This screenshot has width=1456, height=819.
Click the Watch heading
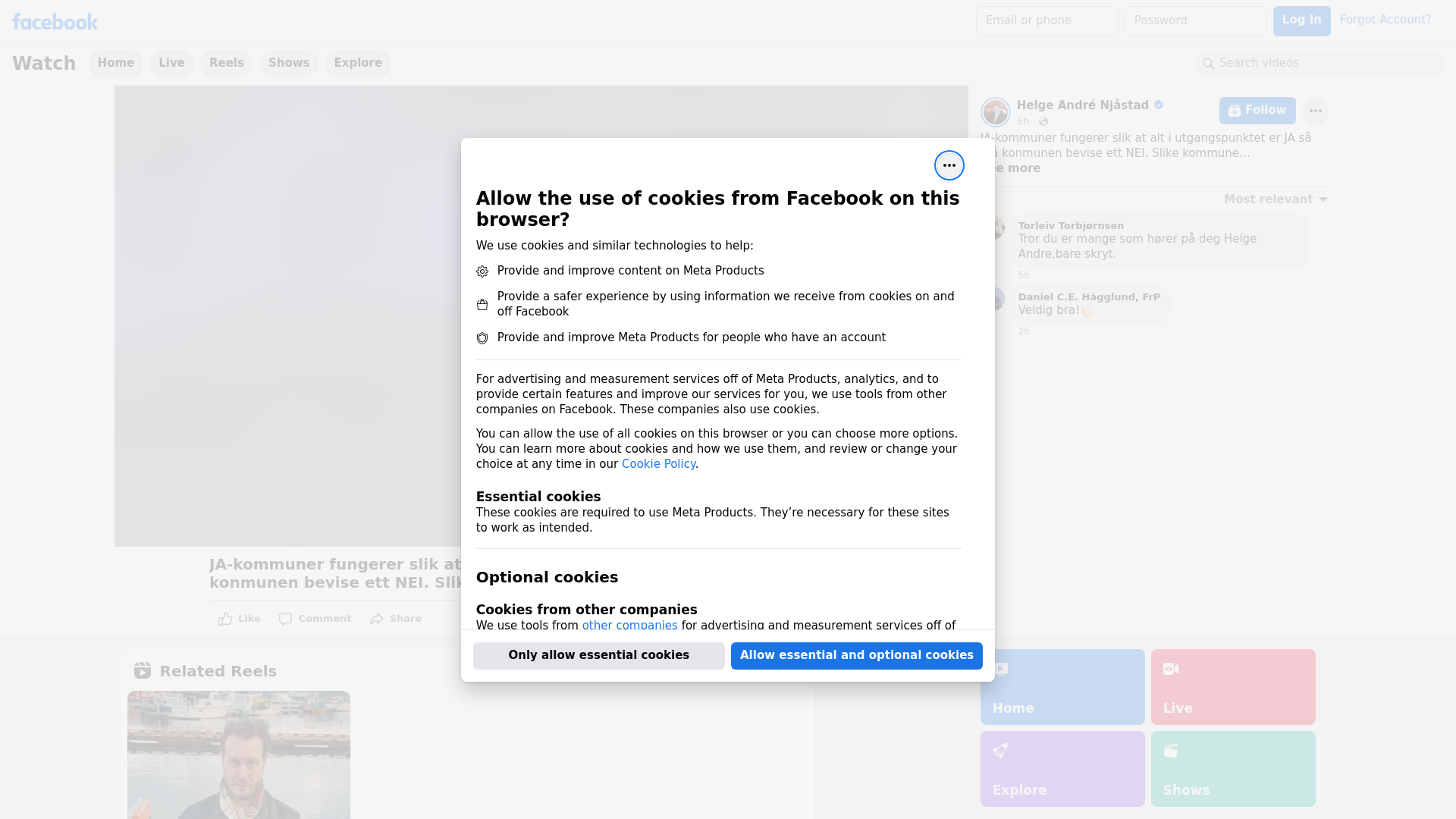tap(44, 63)
